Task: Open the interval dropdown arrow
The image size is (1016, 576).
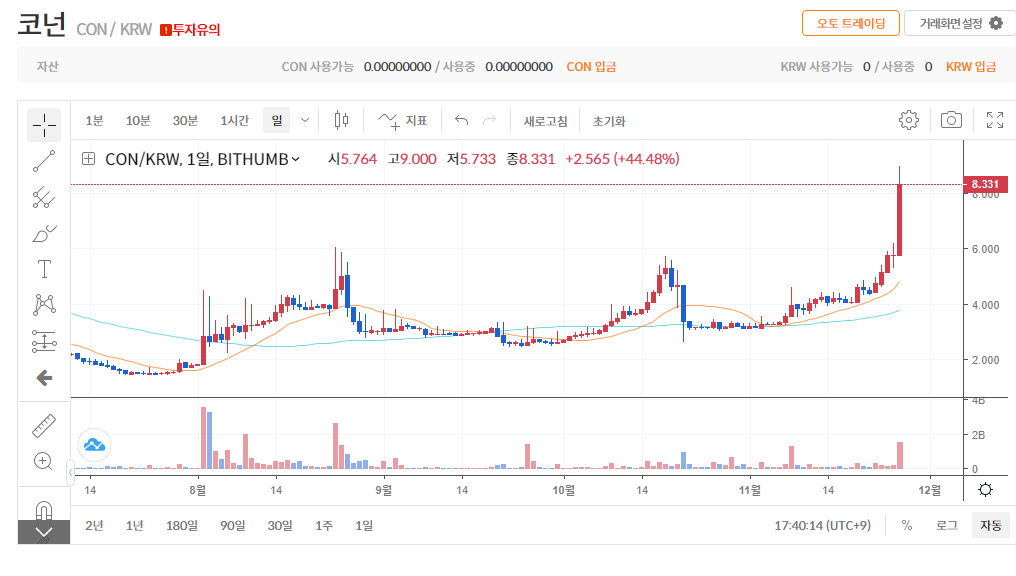Action: click(x=305, y=121)
